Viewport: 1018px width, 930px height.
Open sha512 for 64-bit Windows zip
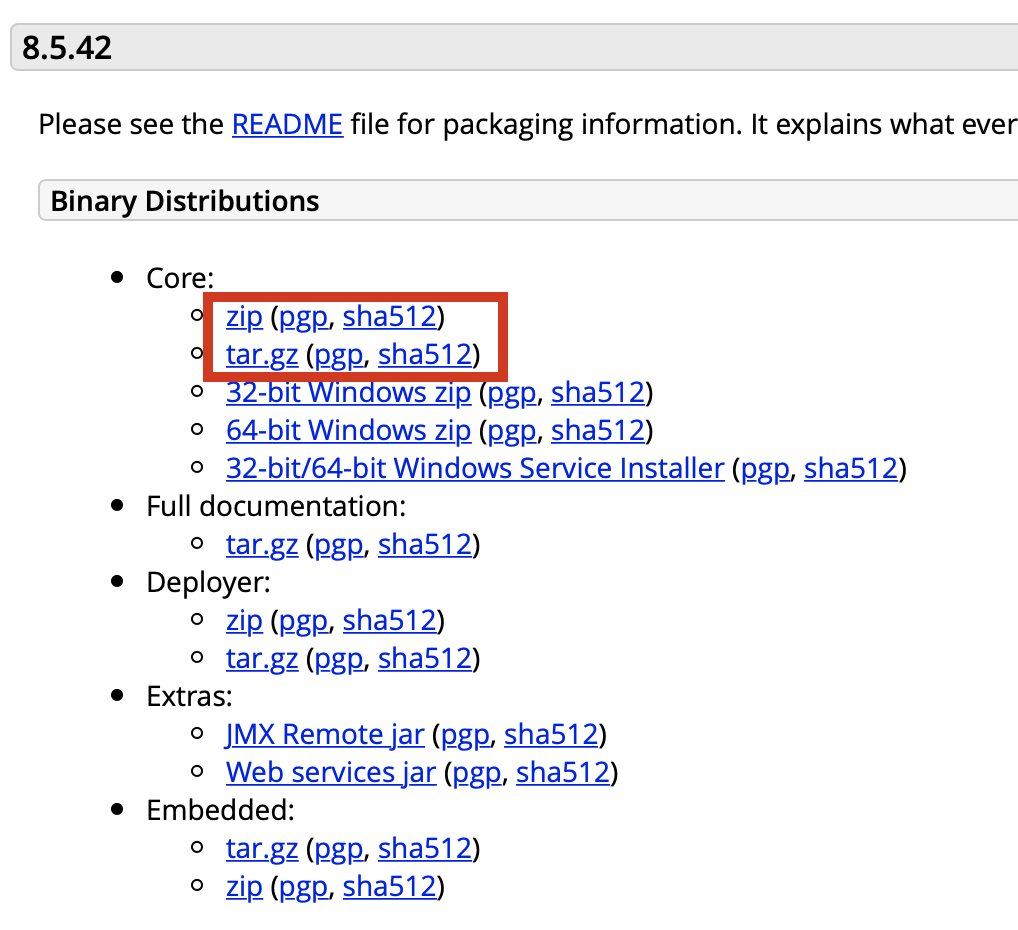click(598, 431)
